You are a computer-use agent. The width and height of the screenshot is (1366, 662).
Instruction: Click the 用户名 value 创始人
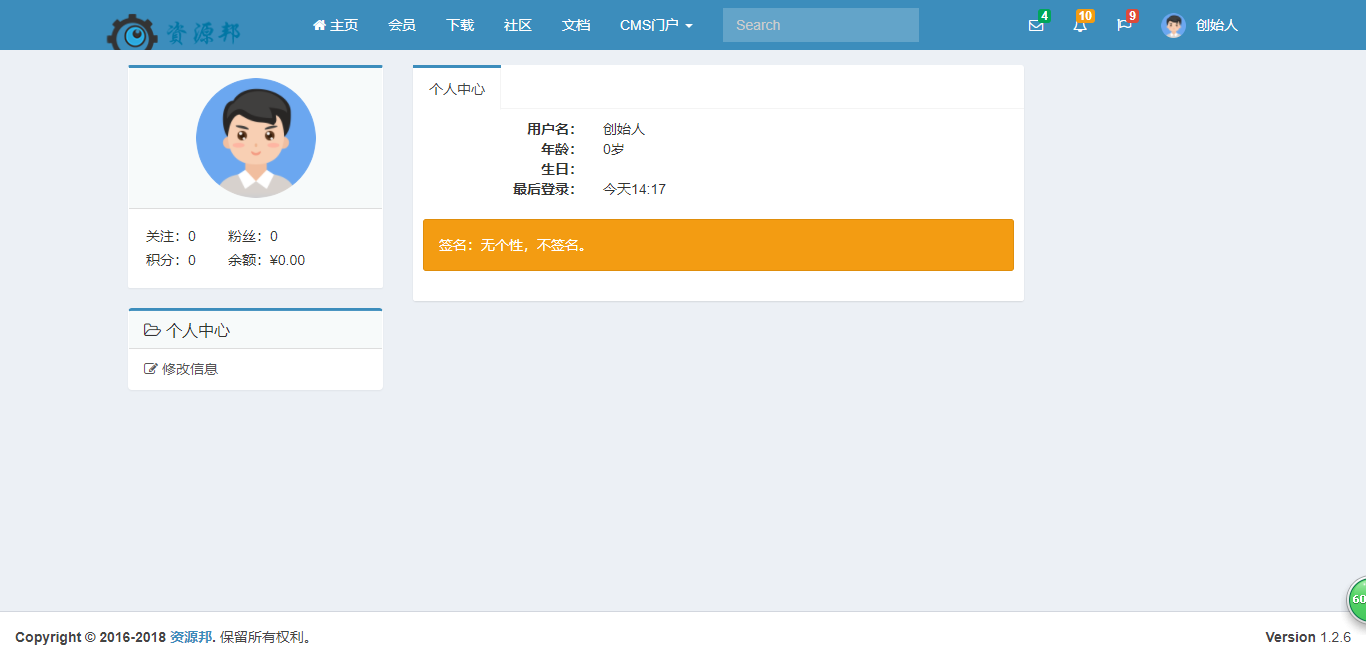tap(624, 129)
